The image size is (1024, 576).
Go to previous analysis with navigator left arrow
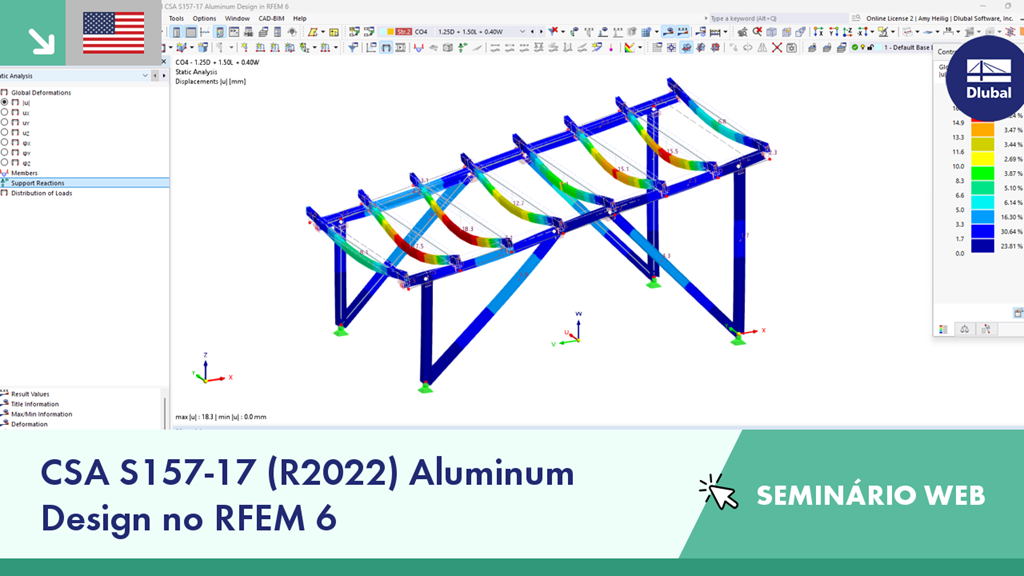(x=155, y=76)
